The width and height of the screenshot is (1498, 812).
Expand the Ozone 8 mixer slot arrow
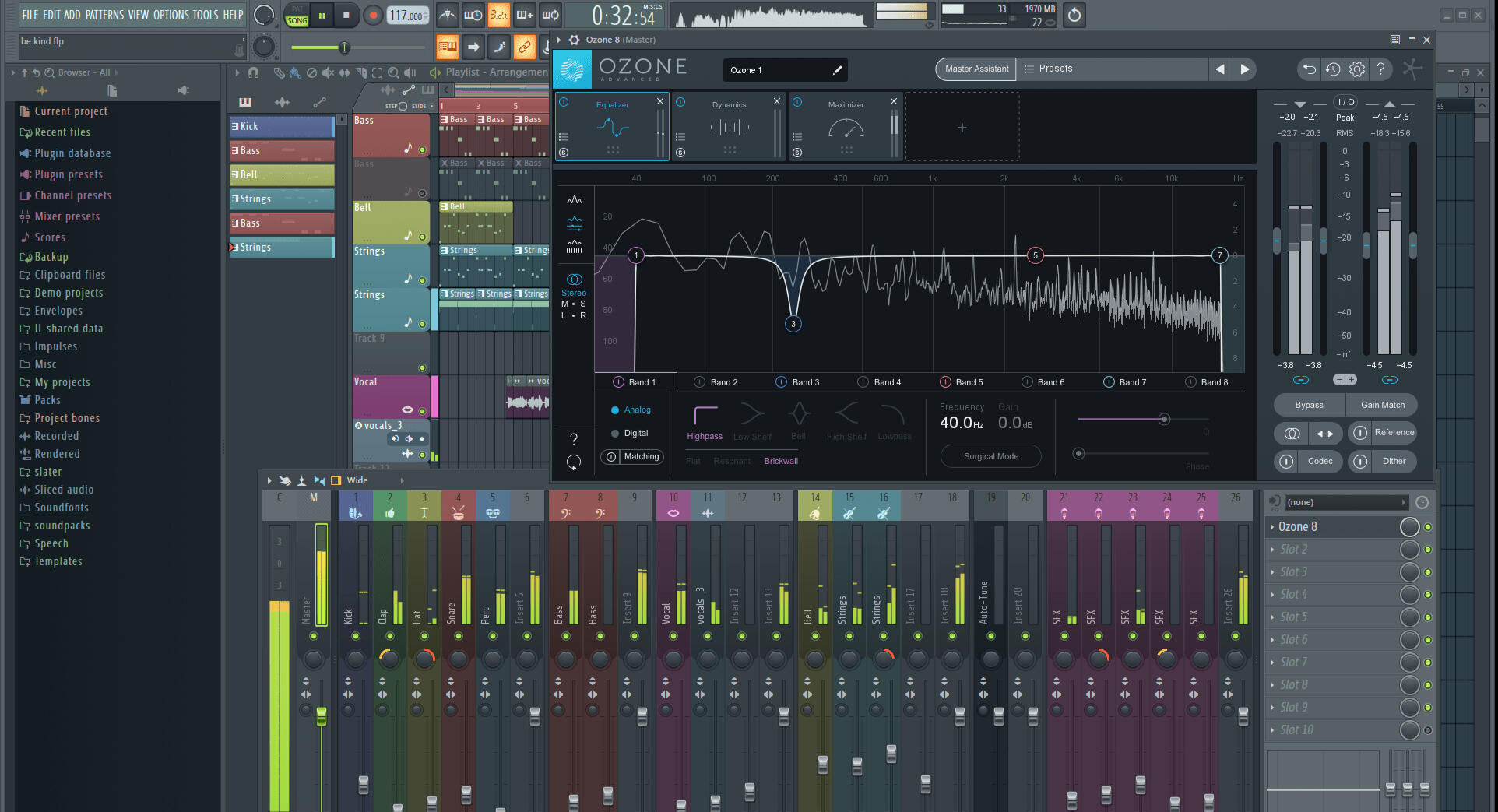[x=1272, y=527]
